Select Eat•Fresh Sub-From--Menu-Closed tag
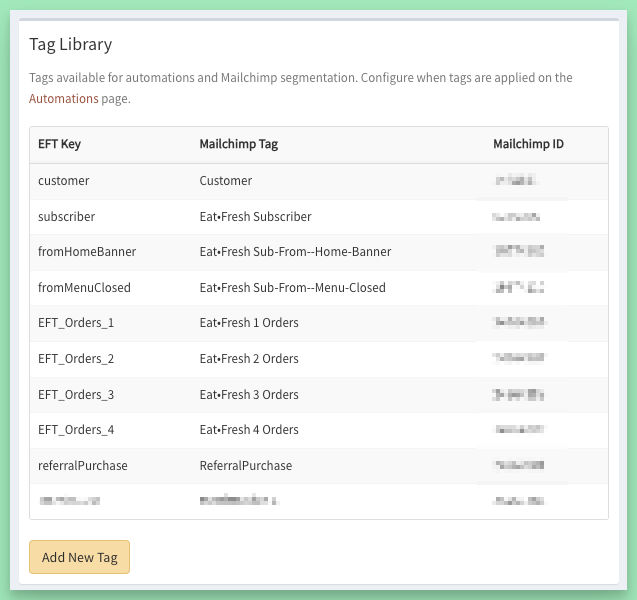Screen dimensions: 637x600 click(292, 288)
